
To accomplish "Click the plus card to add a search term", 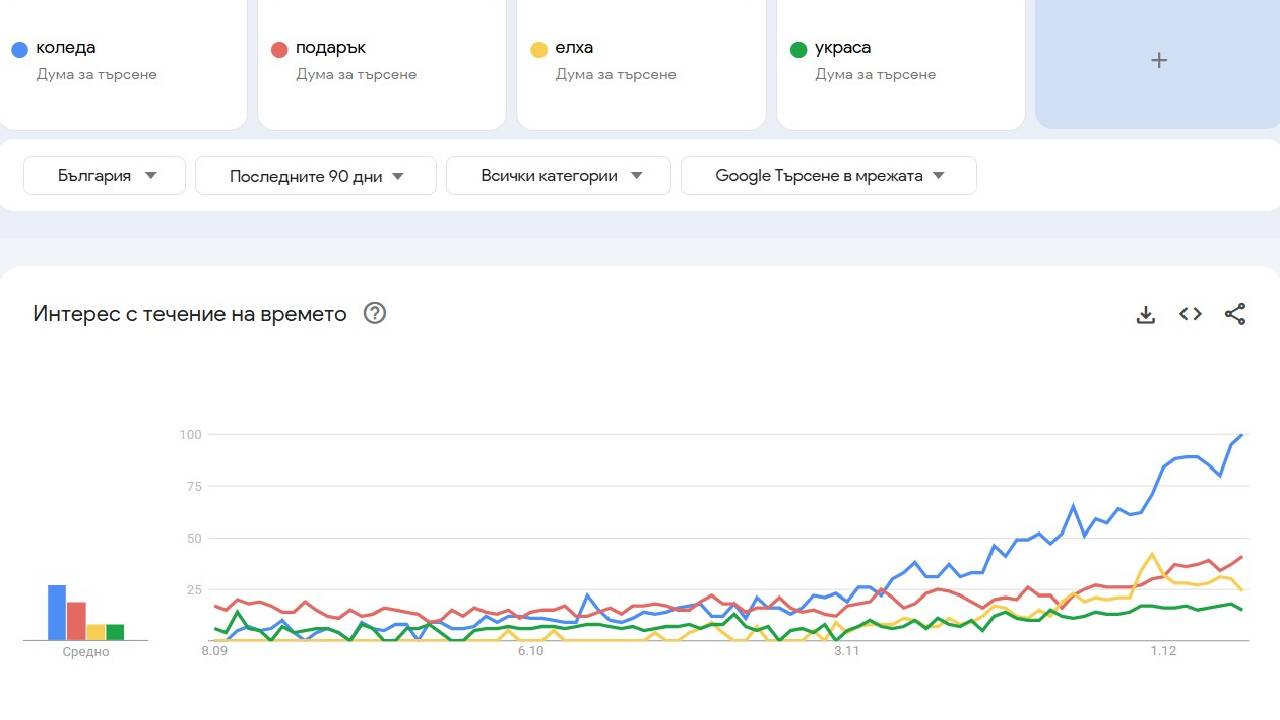I will point(1158,60).
